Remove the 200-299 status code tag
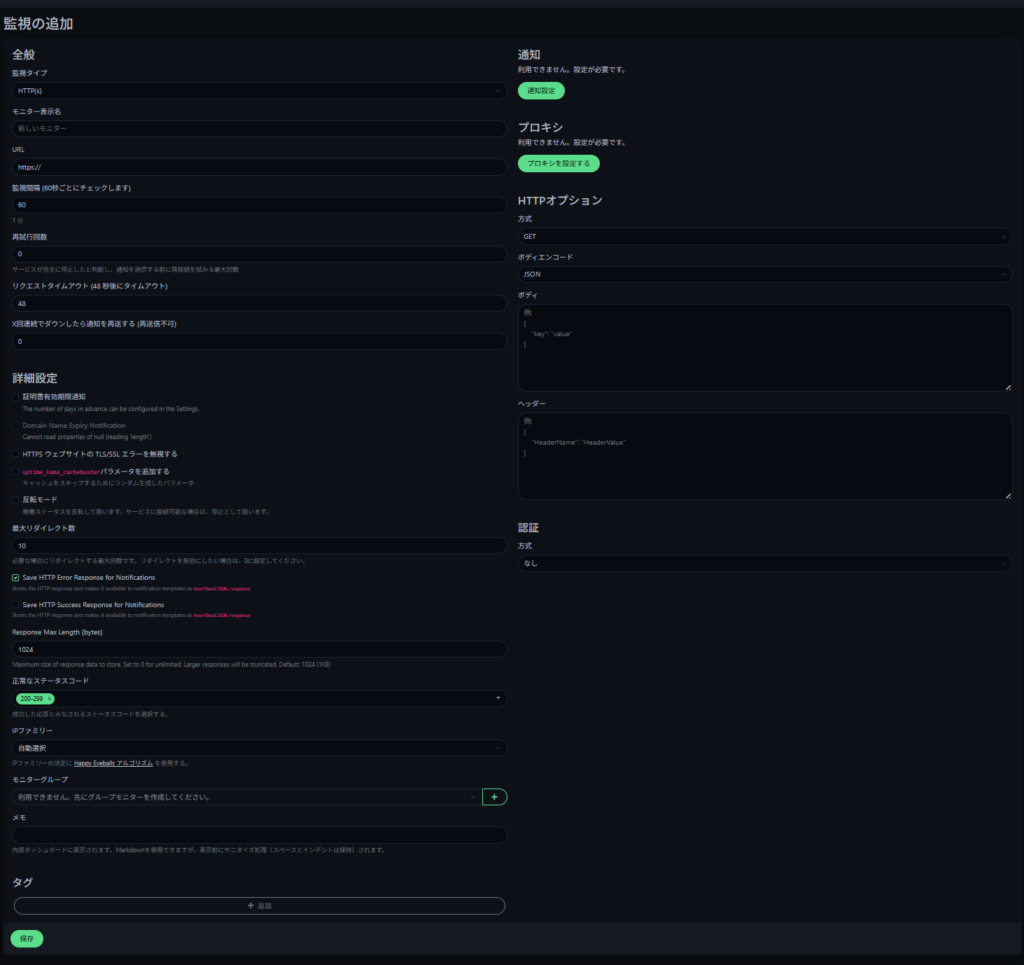This screenshot has width=1024, height=965. point(50,699)
